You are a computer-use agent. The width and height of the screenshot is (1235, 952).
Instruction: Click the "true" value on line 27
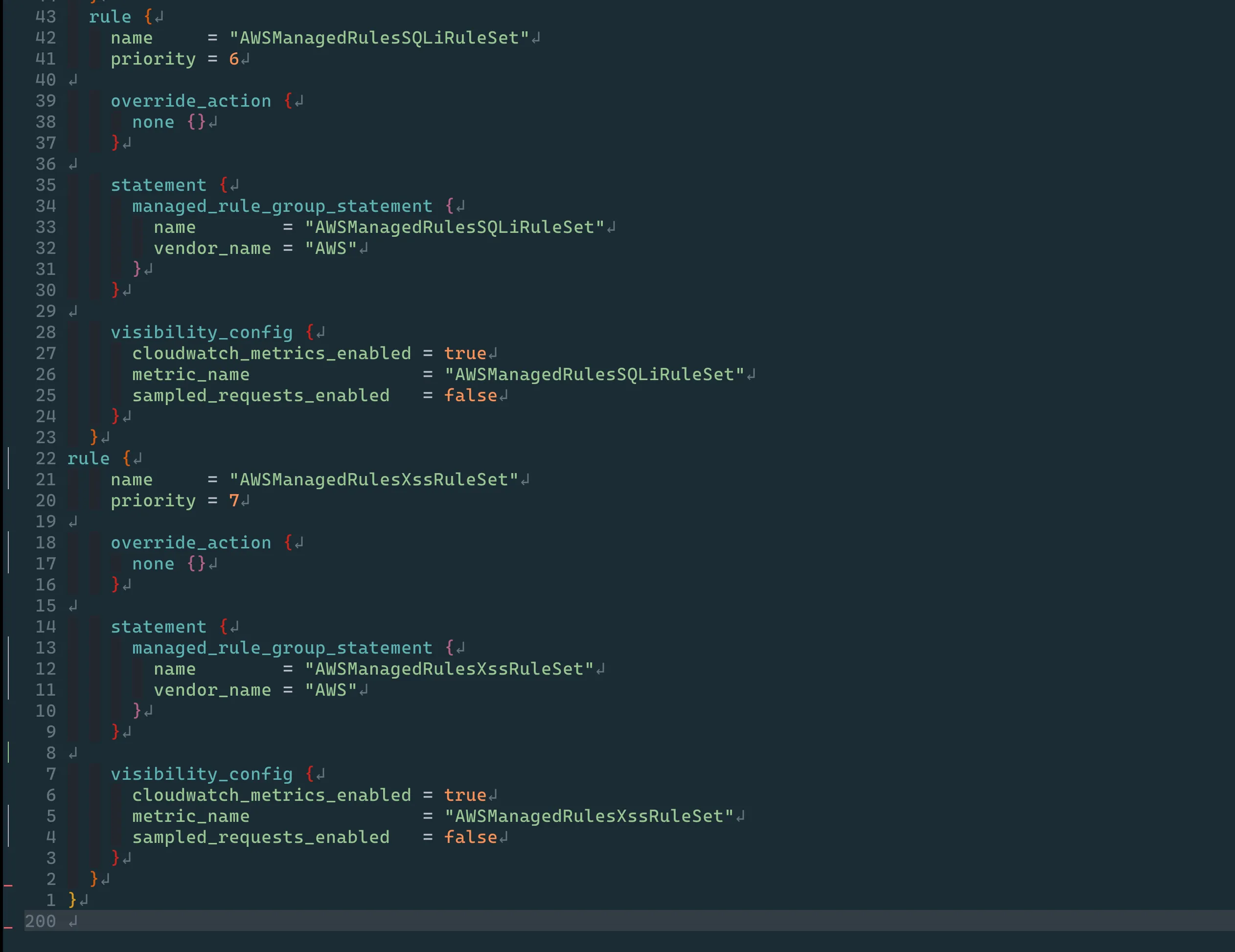click(465, 353)
